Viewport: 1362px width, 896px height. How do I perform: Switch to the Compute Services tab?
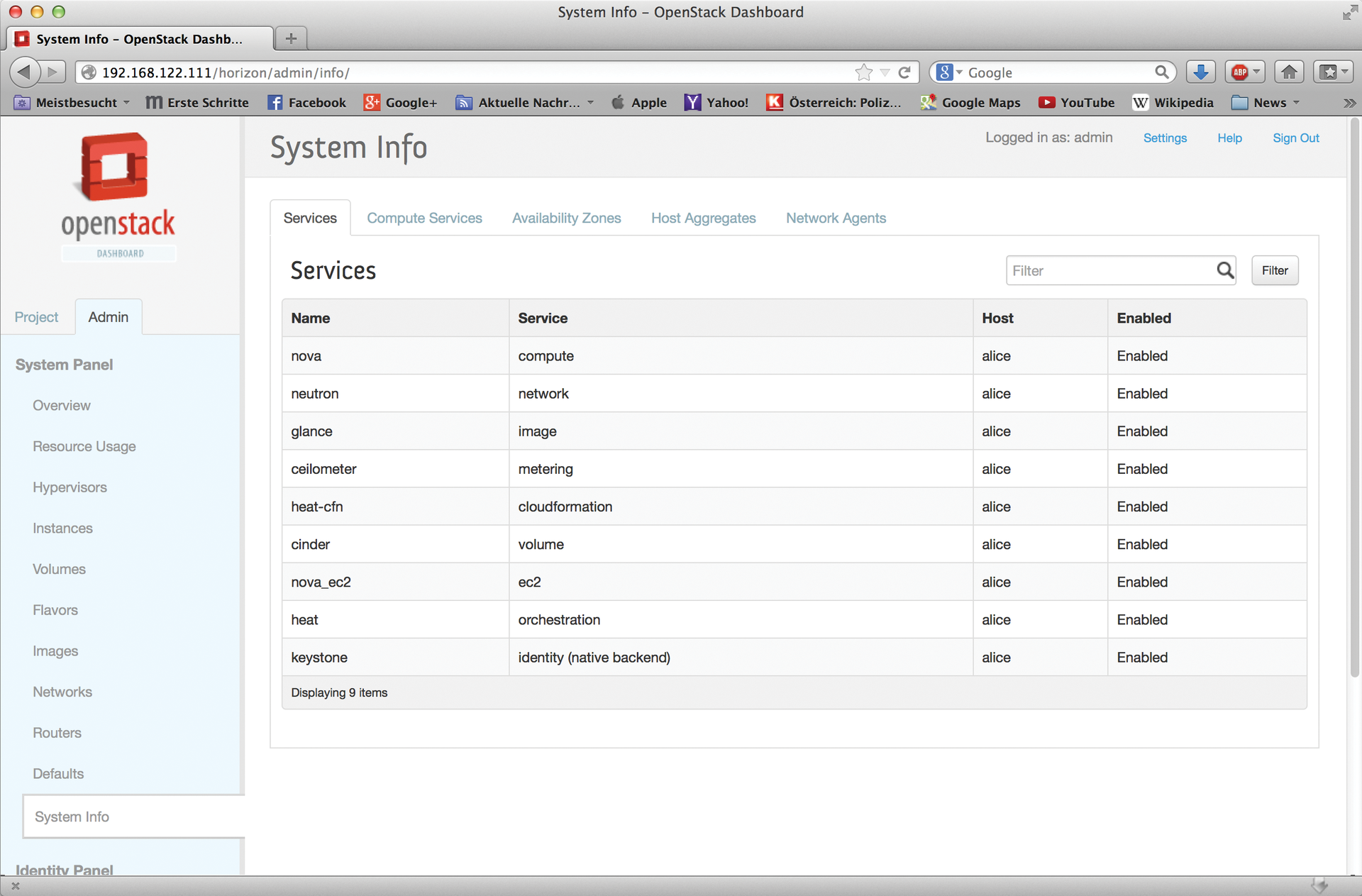tap(424, 218)
